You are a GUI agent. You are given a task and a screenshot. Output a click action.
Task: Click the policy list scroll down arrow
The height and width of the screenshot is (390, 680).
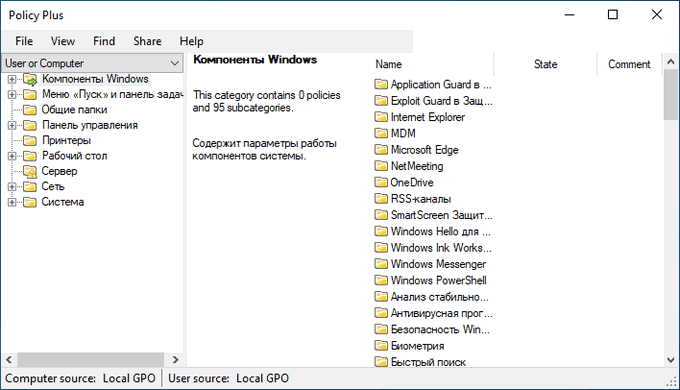(x=670, y=360)
